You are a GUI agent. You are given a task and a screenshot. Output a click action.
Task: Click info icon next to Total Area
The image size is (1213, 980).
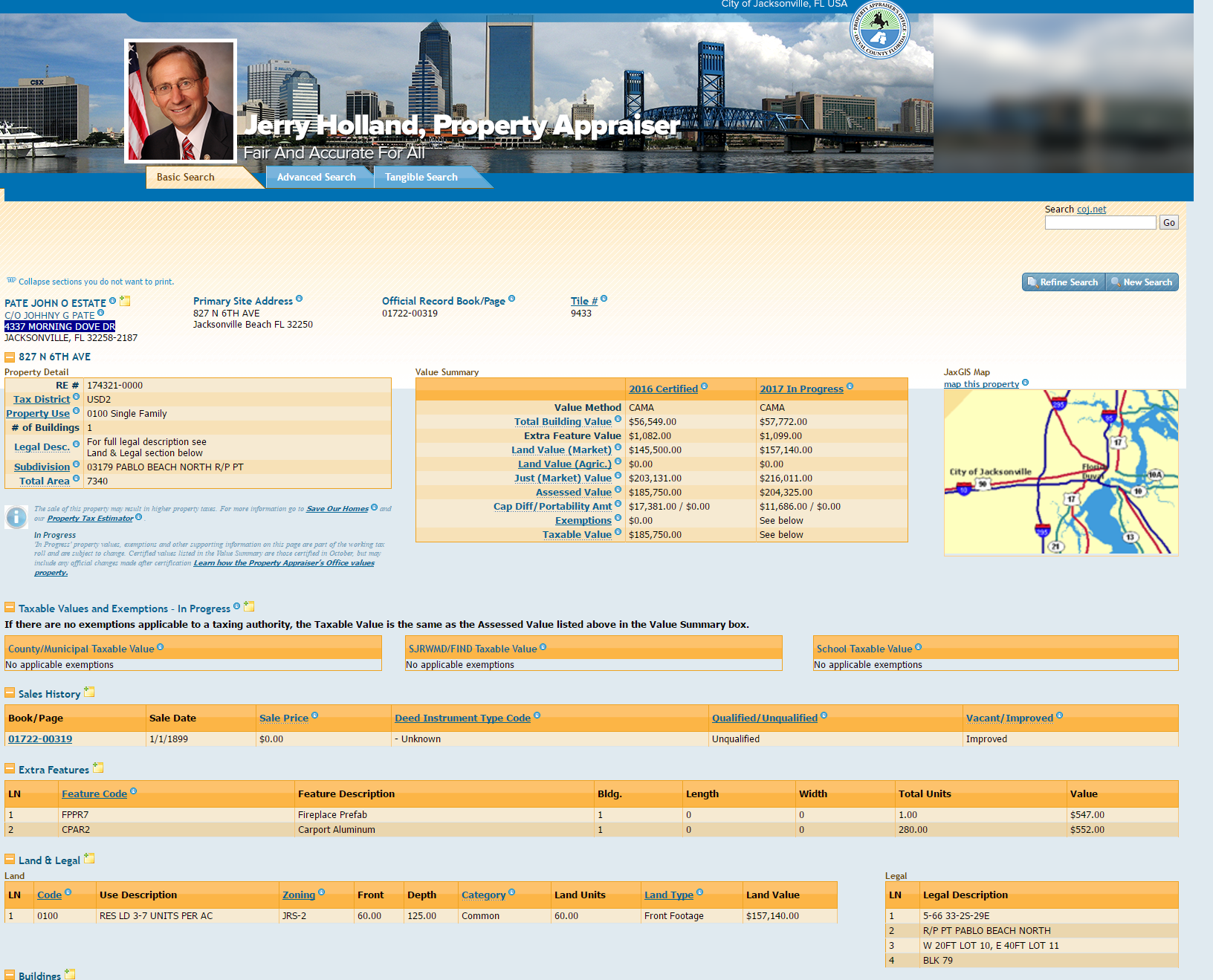click(x=76, y=478)
